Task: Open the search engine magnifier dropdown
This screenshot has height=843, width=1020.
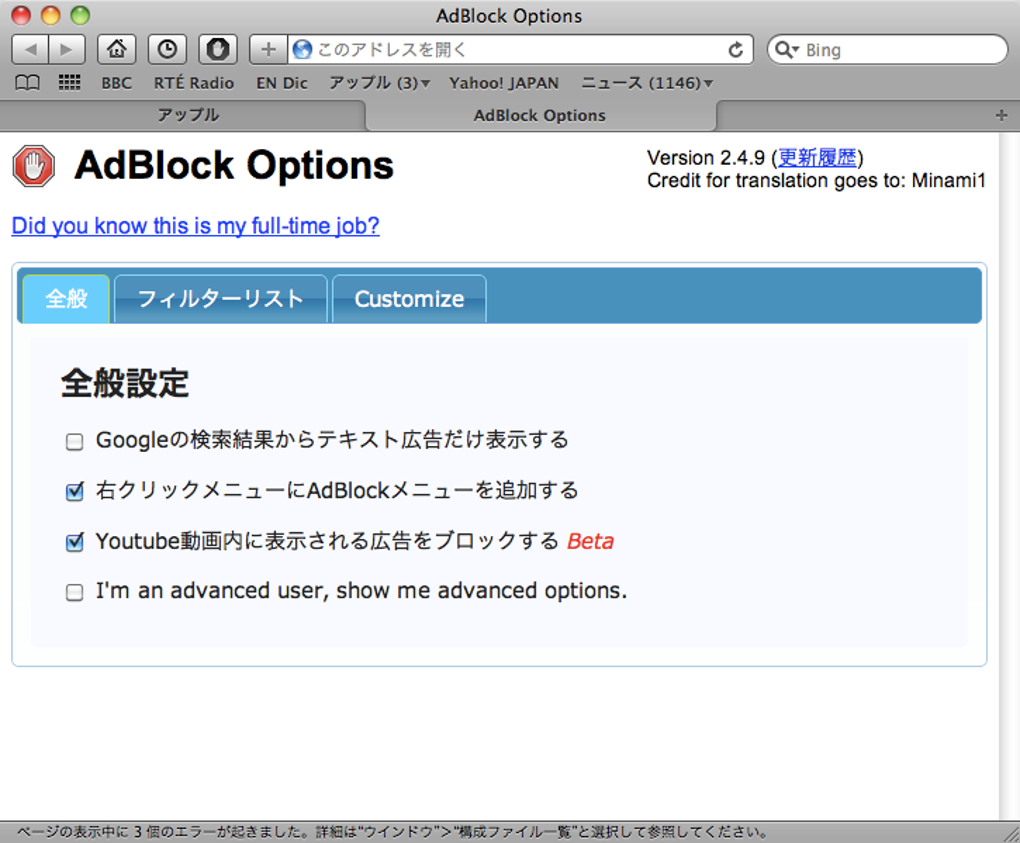Action: (x=786, y=49)
